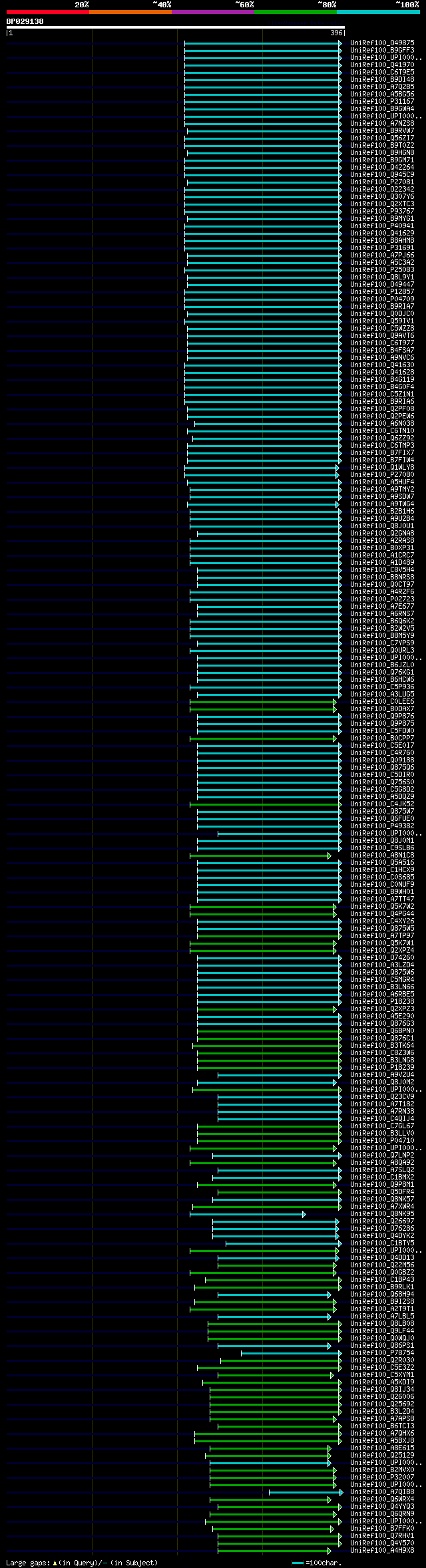Image resolution: width=426 pixels, height=1568 pixels.
Task: Click hit label UniRef100_Q5K7W2
Action: pos(382,906)
